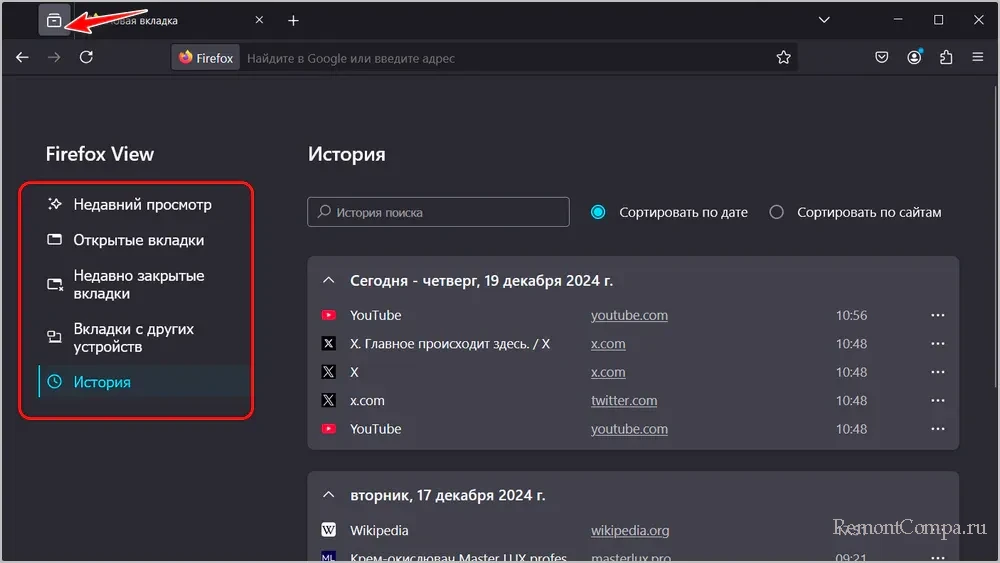Open youtube.com link at 10:48
The height and width of the screenshot is (563, 1000).
coord(629,429)
